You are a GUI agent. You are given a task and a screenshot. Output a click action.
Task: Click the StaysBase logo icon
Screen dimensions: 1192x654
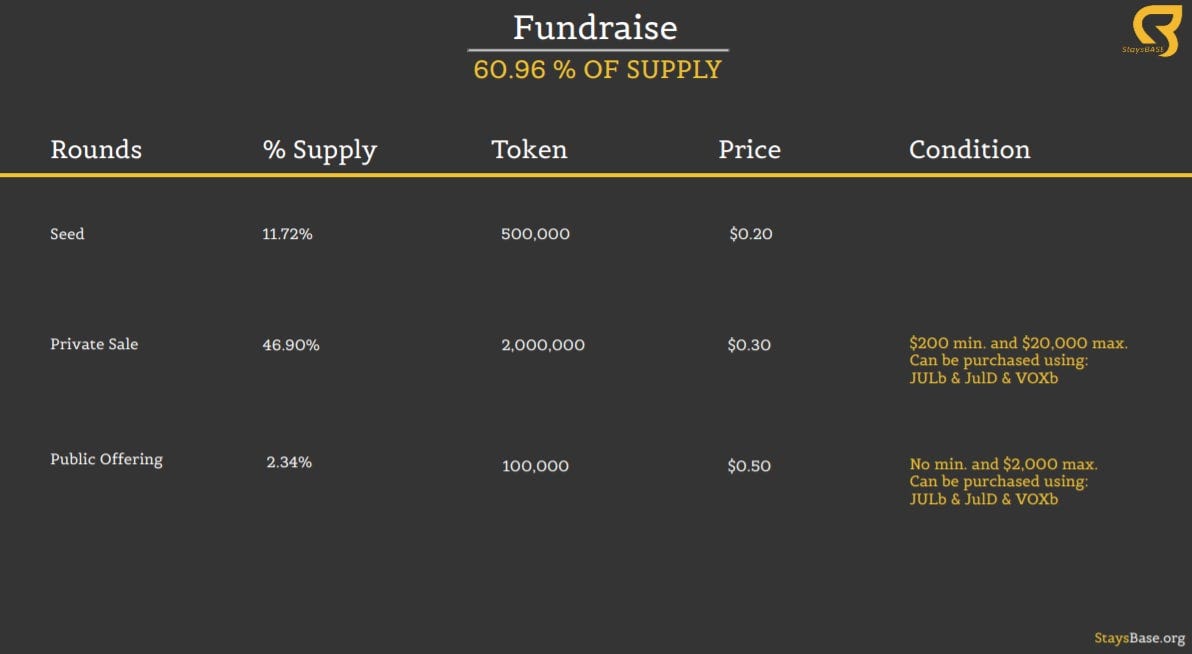click(1156, 31)
